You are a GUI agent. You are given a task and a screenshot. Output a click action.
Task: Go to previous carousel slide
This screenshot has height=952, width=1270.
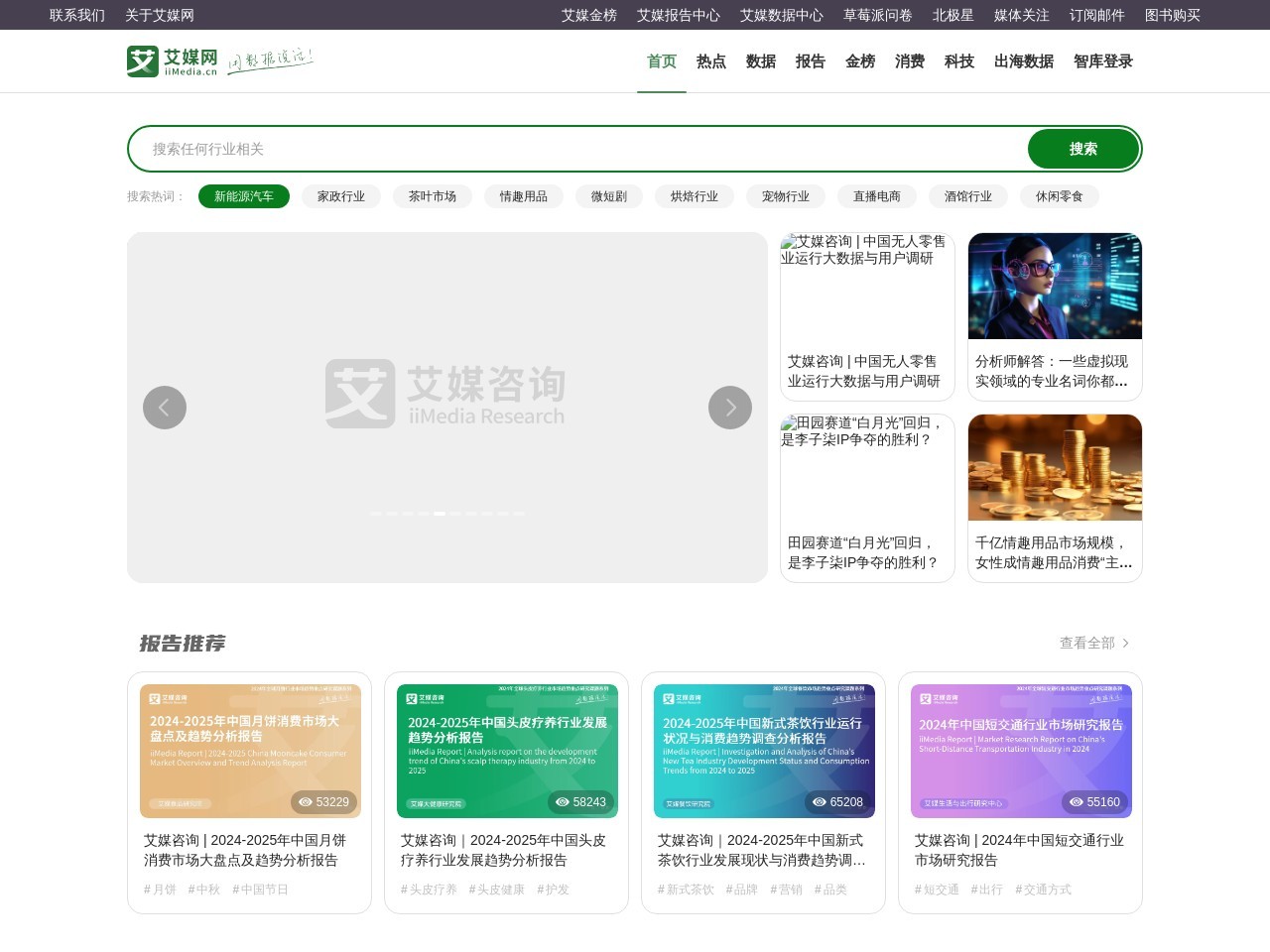[165, 408]
